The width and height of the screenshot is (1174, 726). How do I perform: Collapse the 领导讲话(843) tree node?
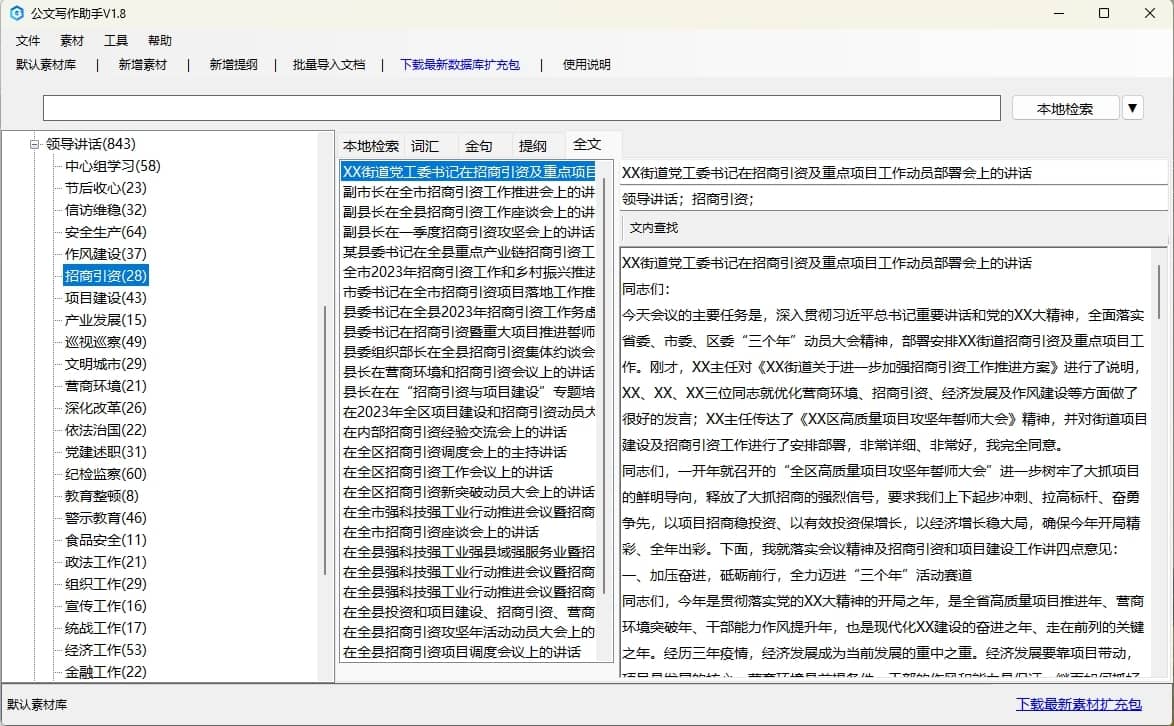(34, 144)
